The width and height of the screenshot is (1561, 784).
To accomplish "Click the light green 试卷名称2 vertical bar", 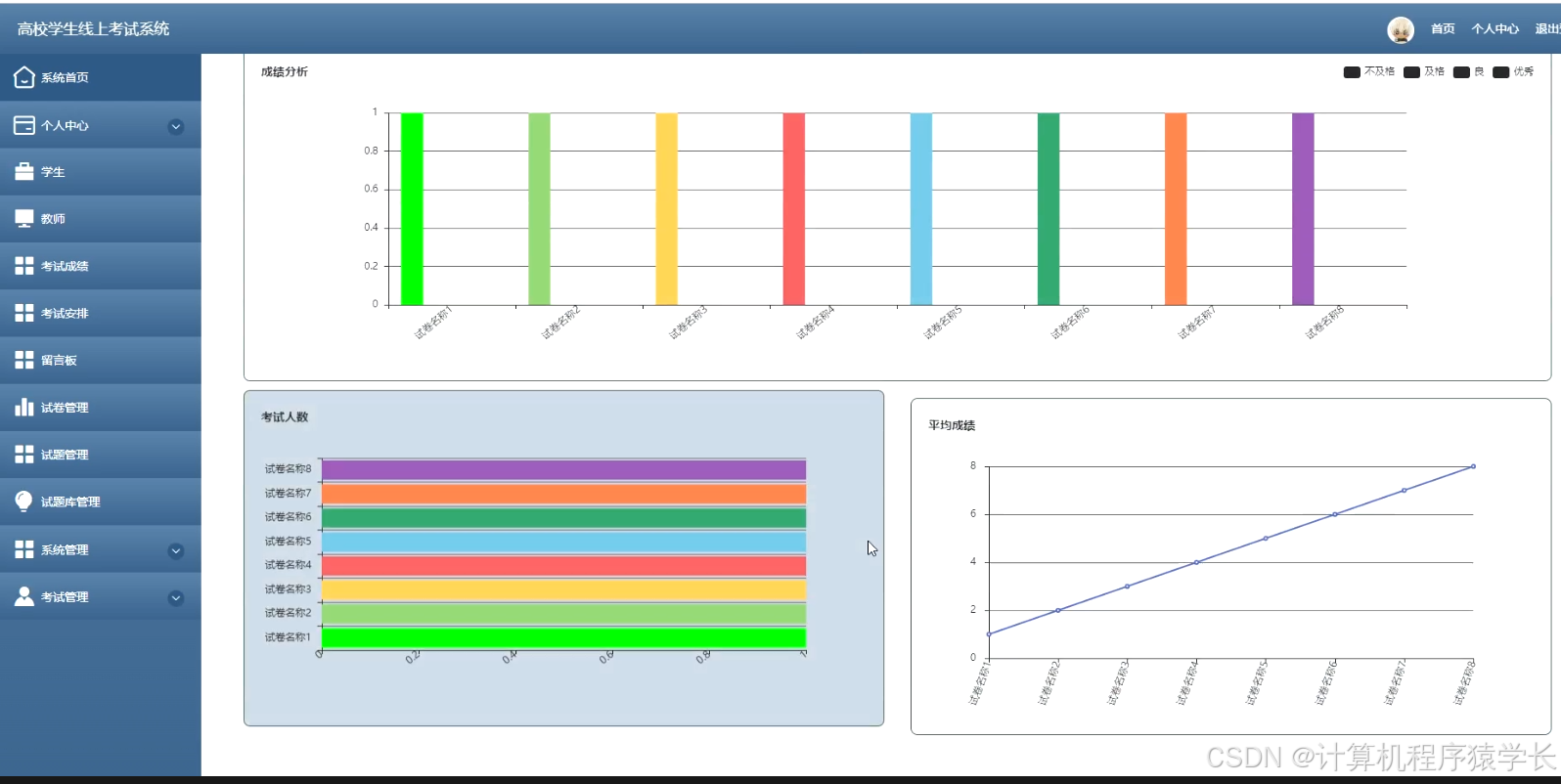I will click(539, 209).
